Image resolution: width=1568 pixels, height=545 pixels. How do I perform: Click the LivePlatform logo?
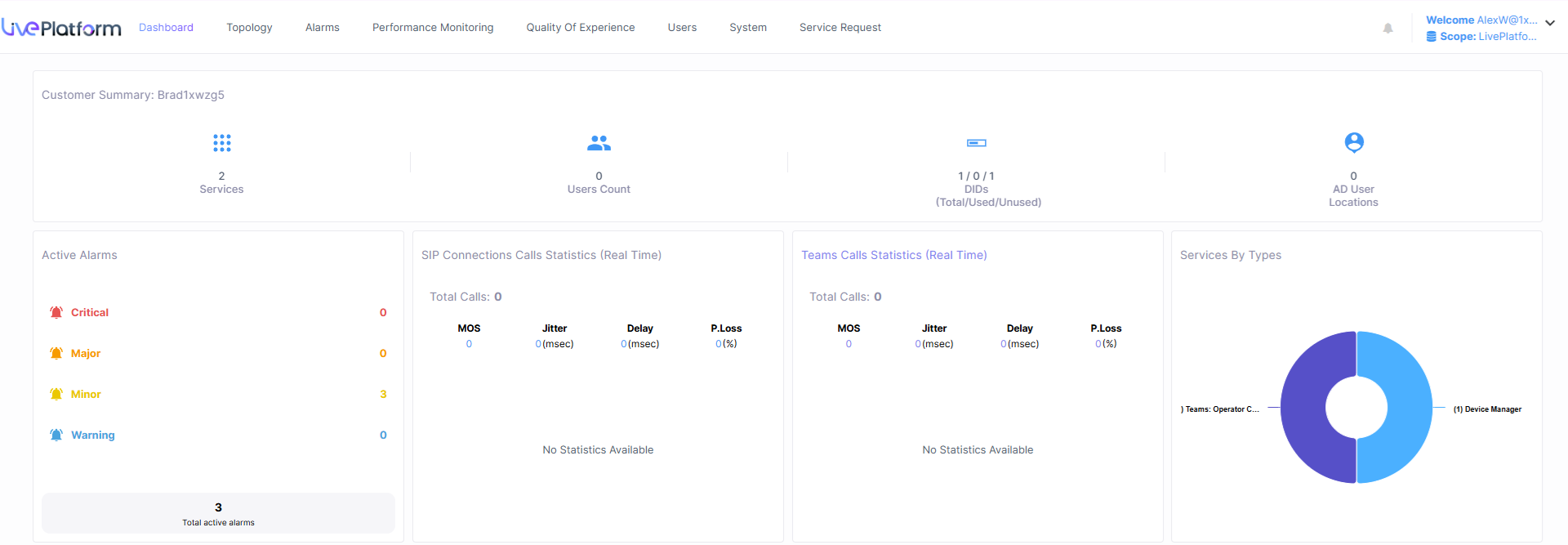tap(61, 28)
